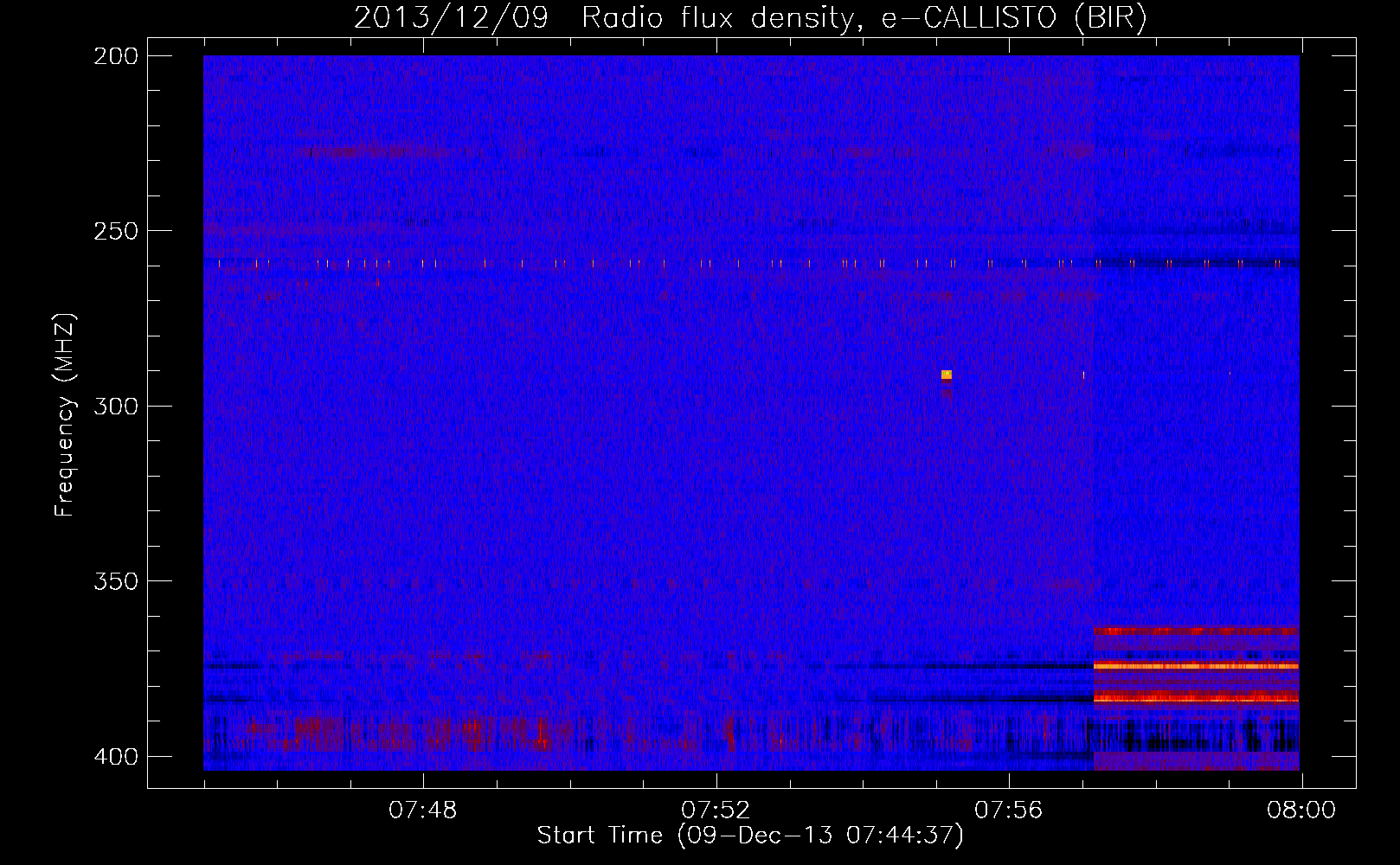Click the 300 frequency tick label

pos(115,406)
